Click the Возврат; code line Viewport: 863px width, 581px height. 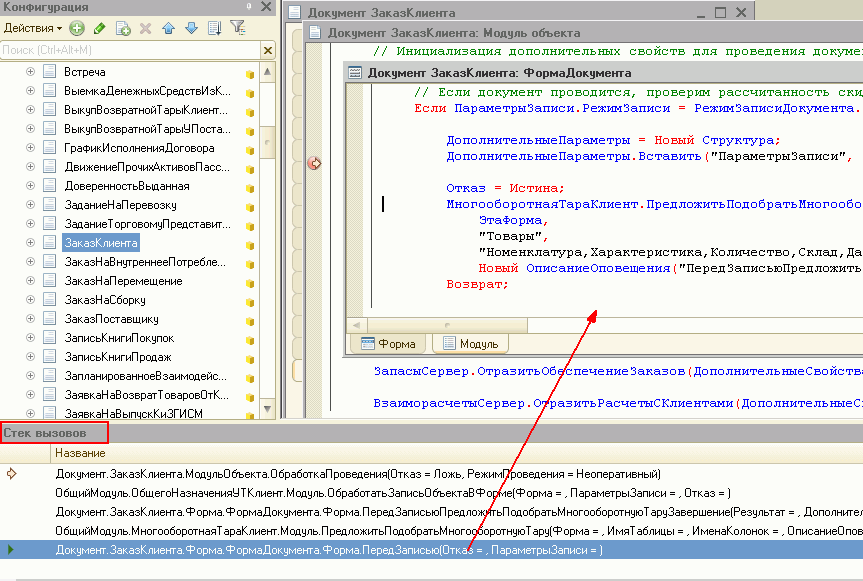477,284
